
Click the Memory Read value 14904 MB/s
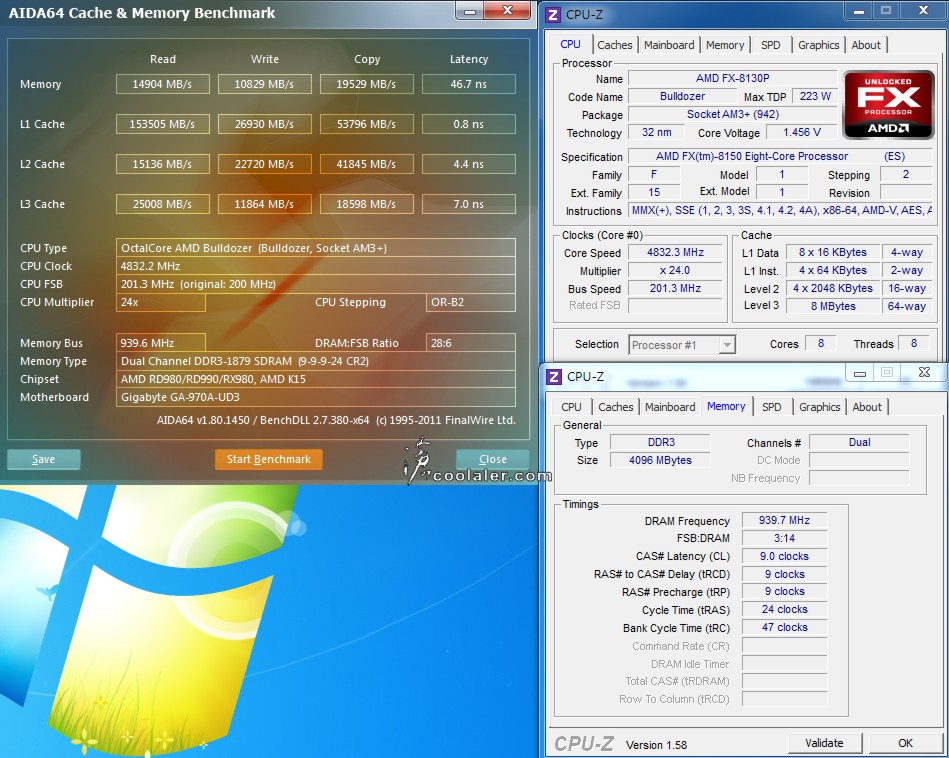163,84
